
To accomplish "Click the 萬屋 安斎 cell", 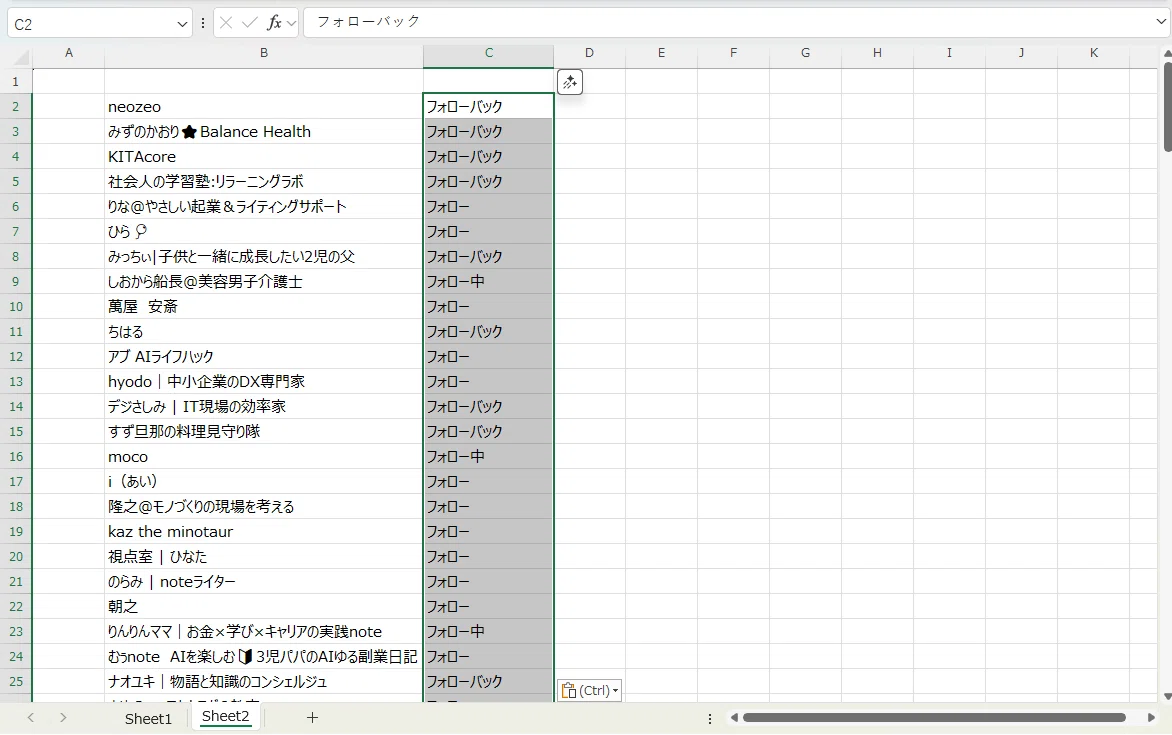I will (x=264, y=307).
